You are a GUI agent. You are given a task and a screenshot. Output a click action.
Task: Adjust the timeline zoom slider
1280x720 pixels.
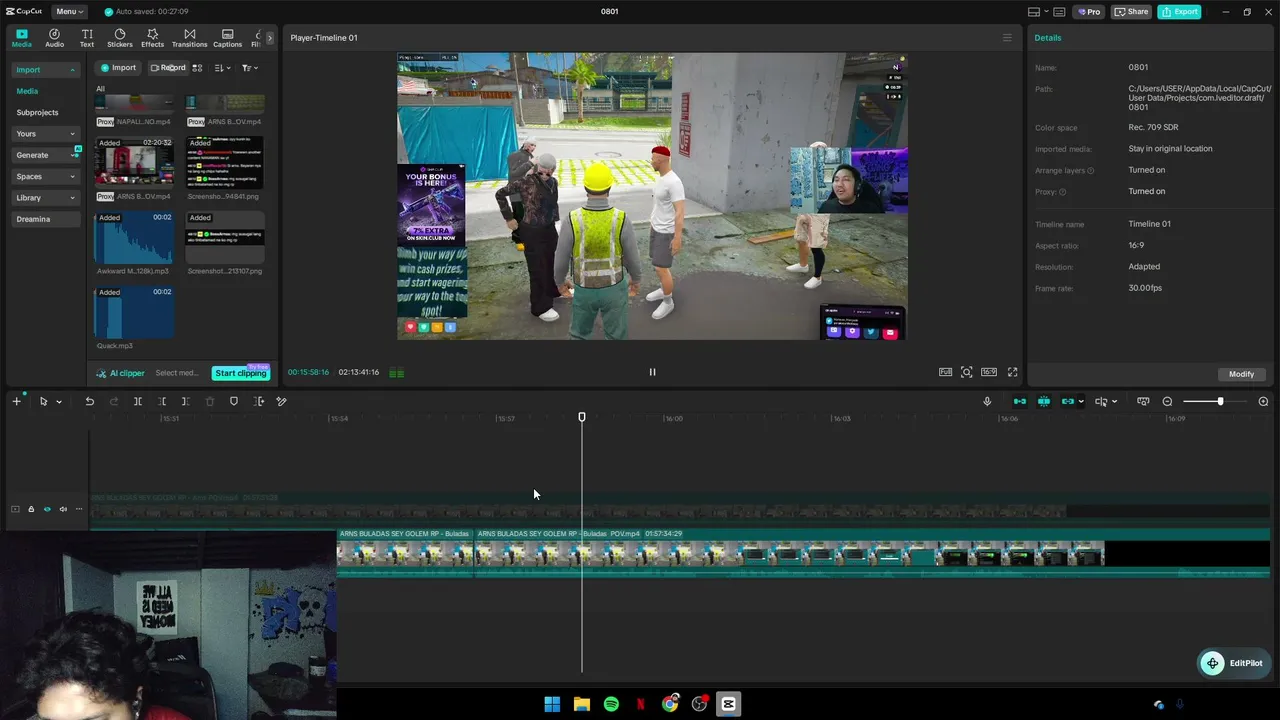point(1220,401)
